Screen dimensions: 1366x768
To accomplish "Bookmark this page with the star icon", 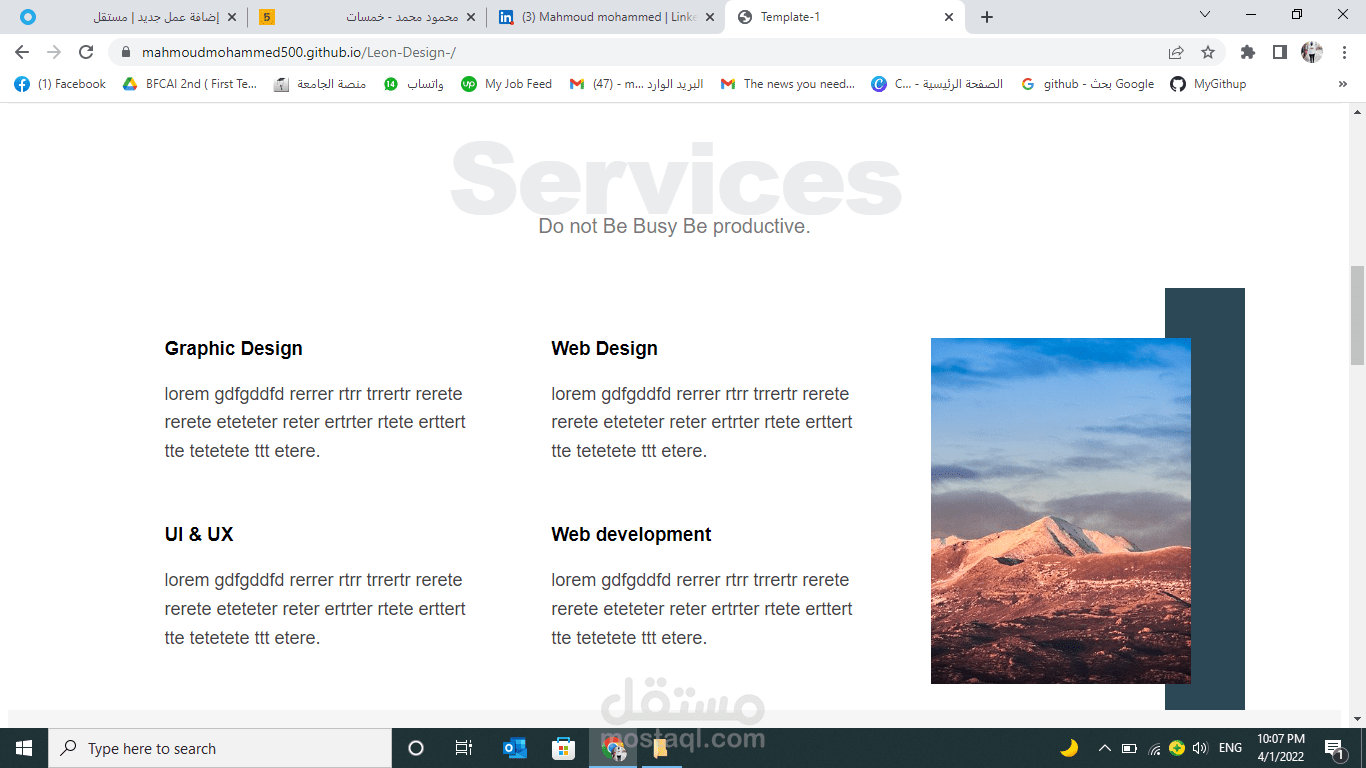I will pos(1208,52).
